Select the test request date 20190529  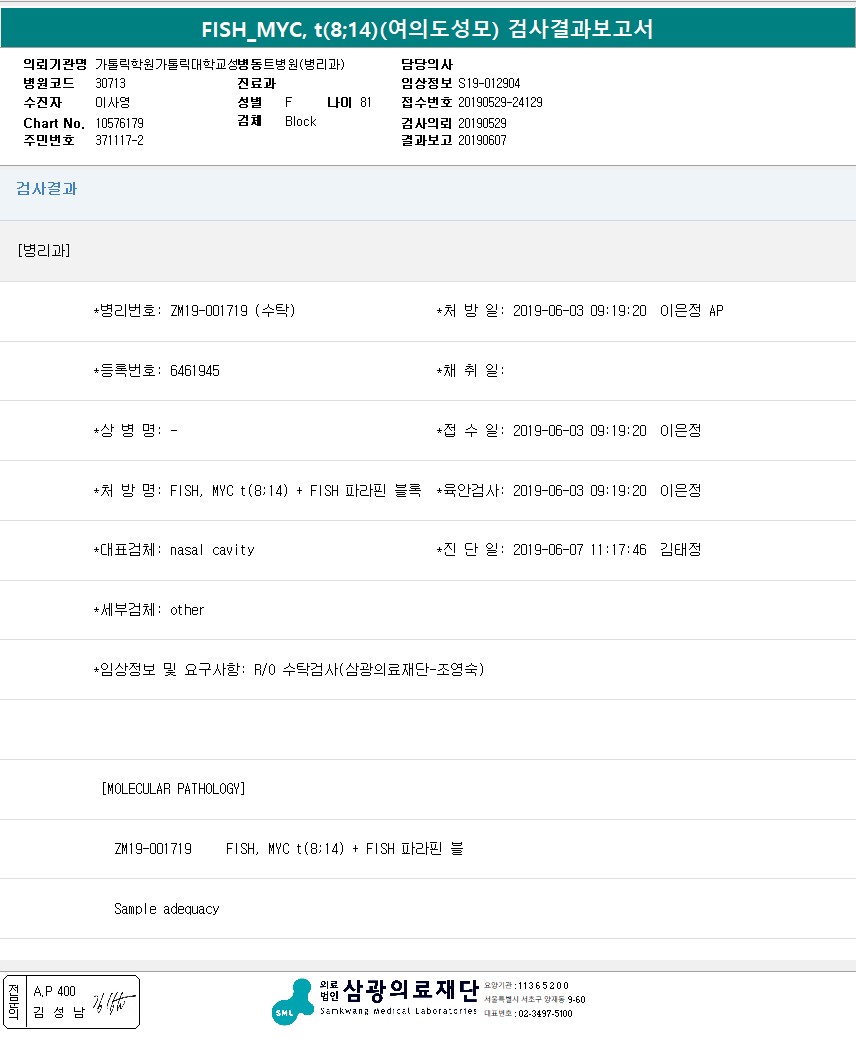click(482, 123)
